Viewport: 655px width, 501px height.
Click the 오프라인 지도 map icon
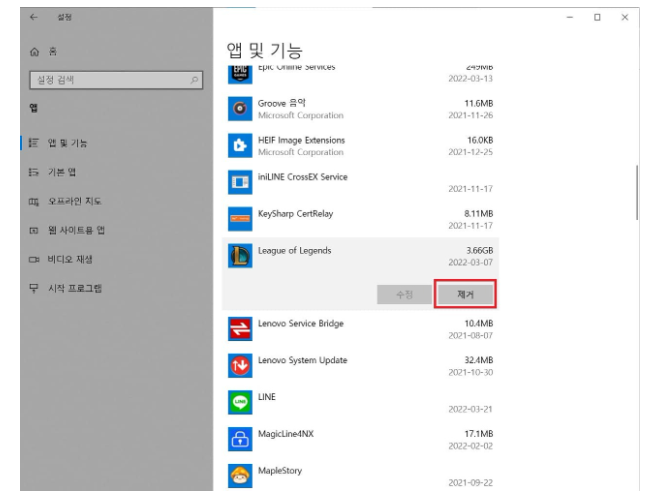[34, 201]
